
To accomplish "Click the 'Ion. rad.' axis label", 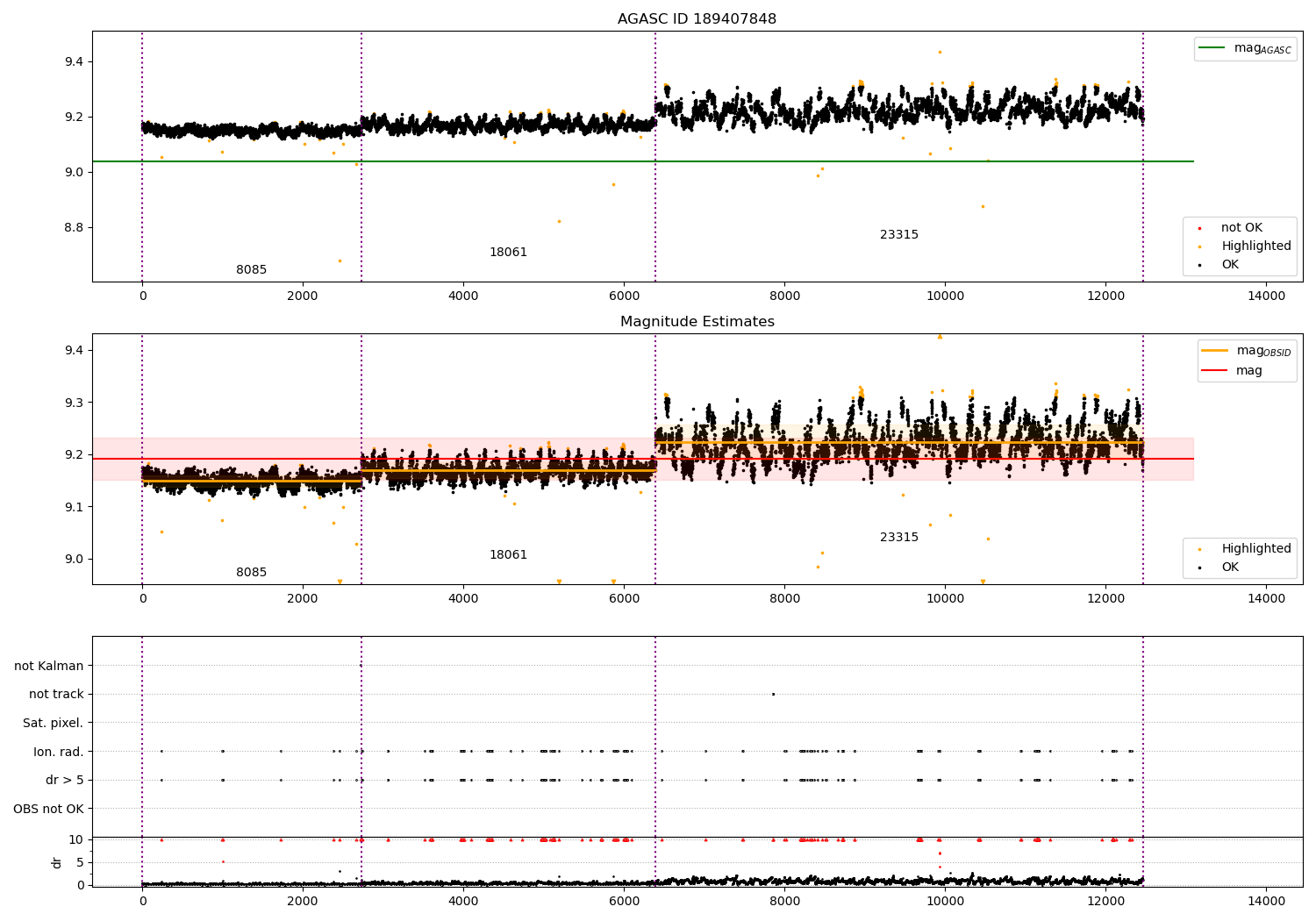I will pyautogui.click(x=59, y=753).
